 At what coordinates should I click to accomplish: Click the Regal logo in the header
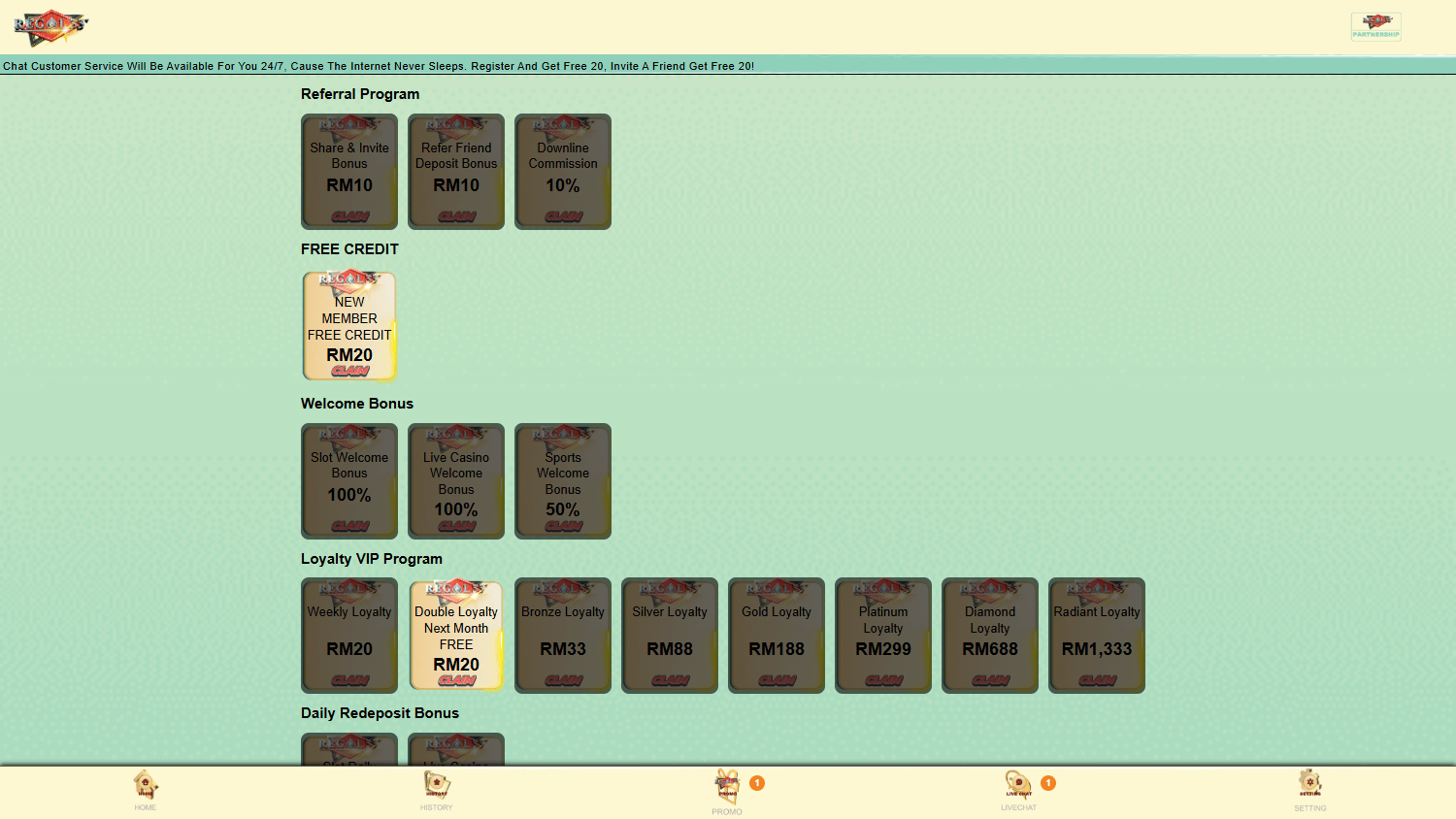pyautogui.click(x=50, y=27)
